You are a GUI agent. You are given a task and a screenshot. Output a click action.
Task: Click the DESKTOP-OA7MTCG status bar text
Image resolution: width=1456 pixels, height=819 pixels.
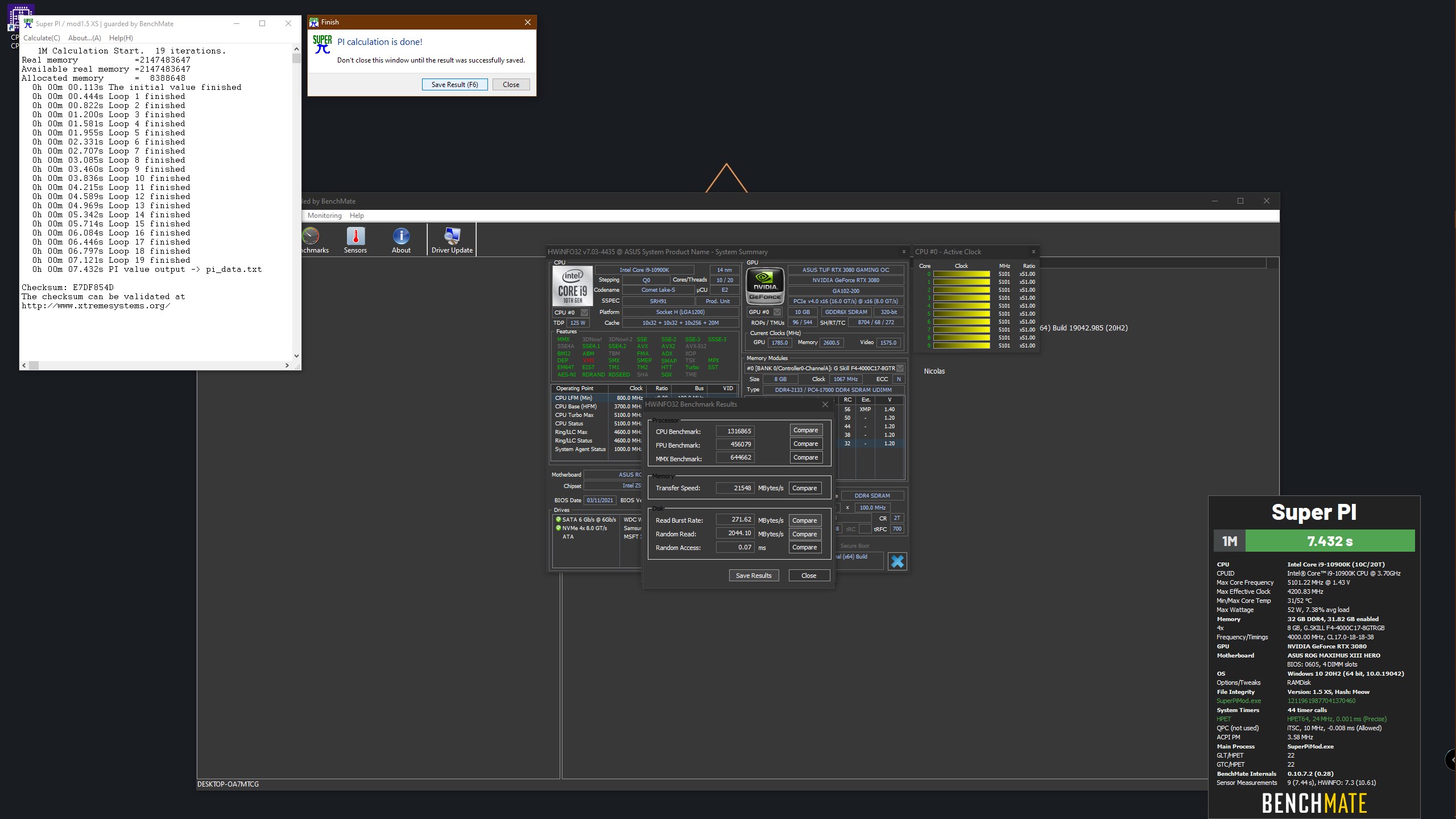pos(228,784)
